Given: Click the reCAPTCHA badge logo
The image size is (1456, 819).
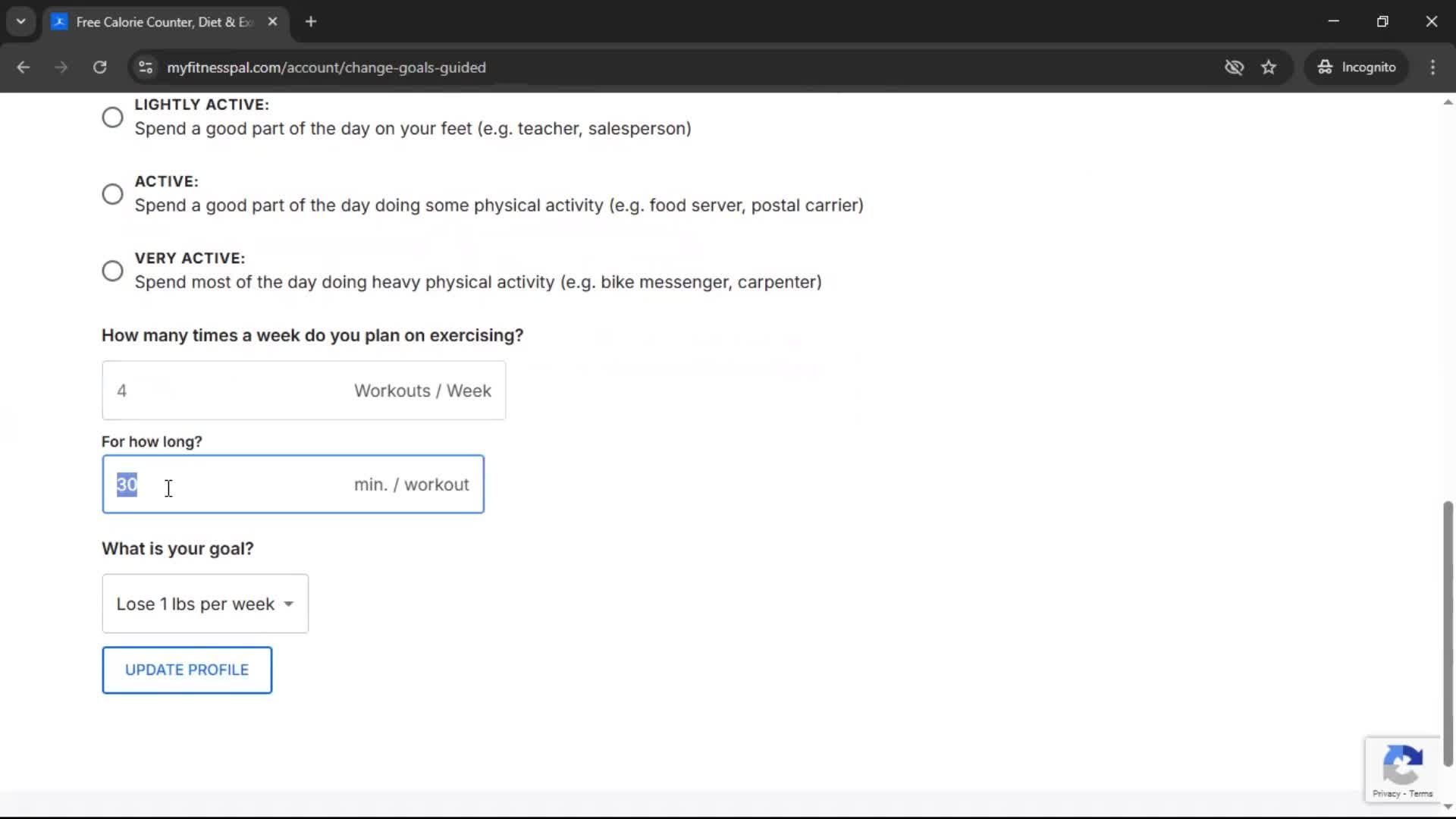Looking at the screenshot, I should pos(1402,764).
